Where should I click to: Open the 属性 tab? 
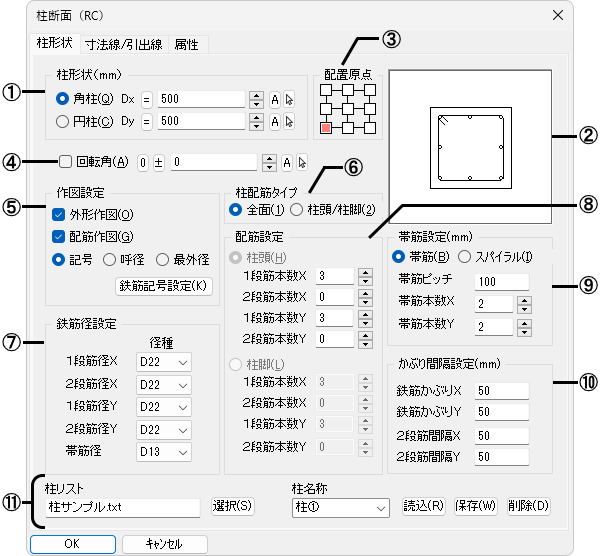point(186,44)
